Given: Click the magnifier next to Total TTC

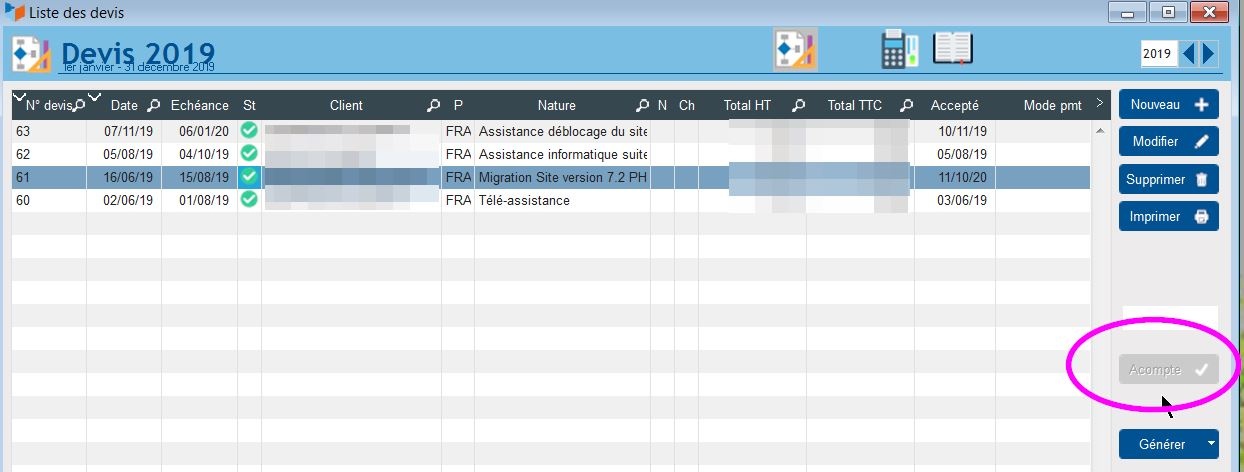Looking at the screenshot, I should click(x=906, y=105).
